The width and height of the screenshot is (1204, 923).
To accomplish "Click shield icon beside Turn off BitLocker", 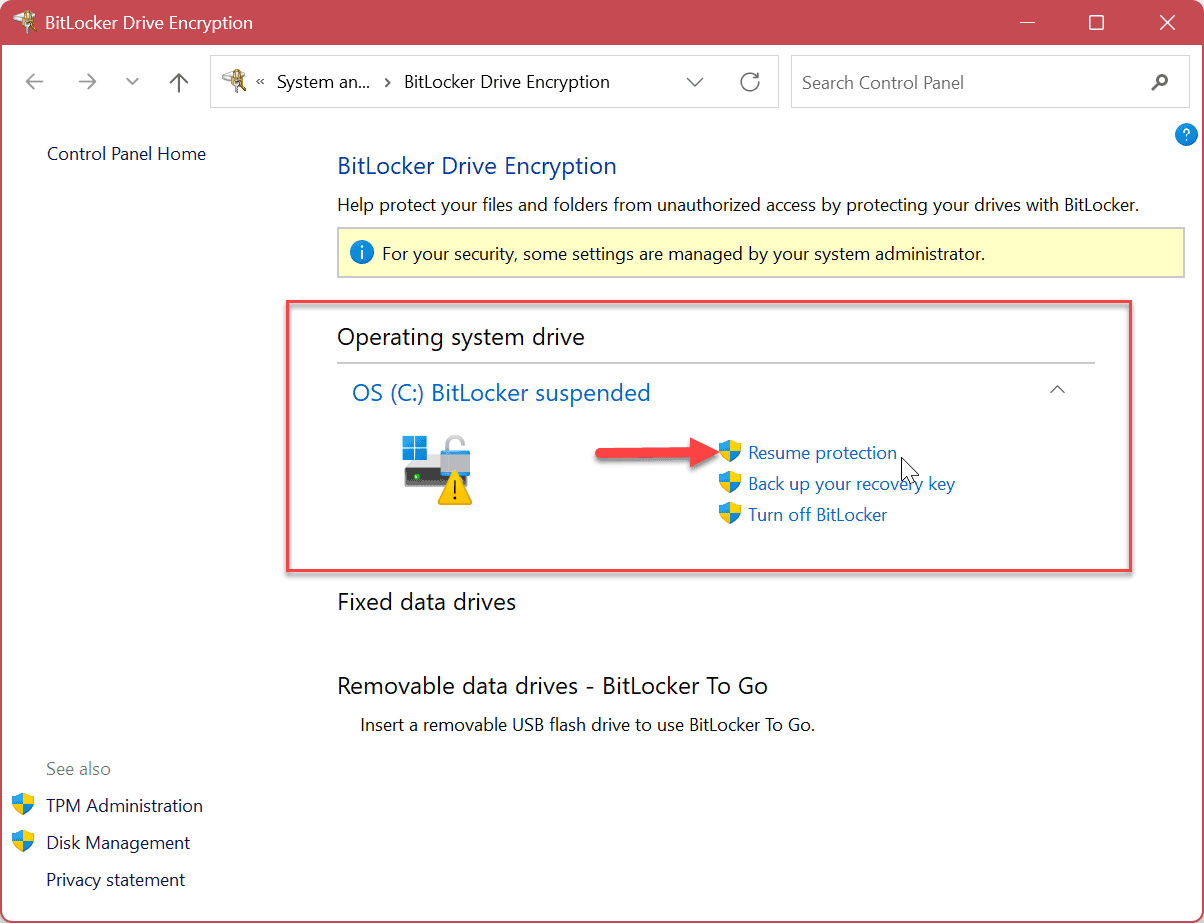I will pyautogui.click(x=730, y=514).
